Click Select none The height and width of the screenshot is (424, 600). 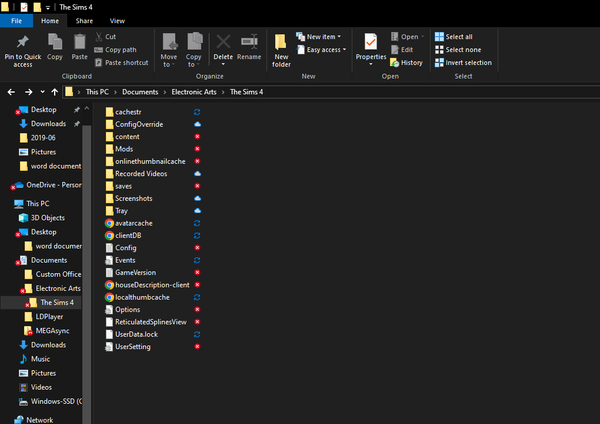(x=458, y=50)
